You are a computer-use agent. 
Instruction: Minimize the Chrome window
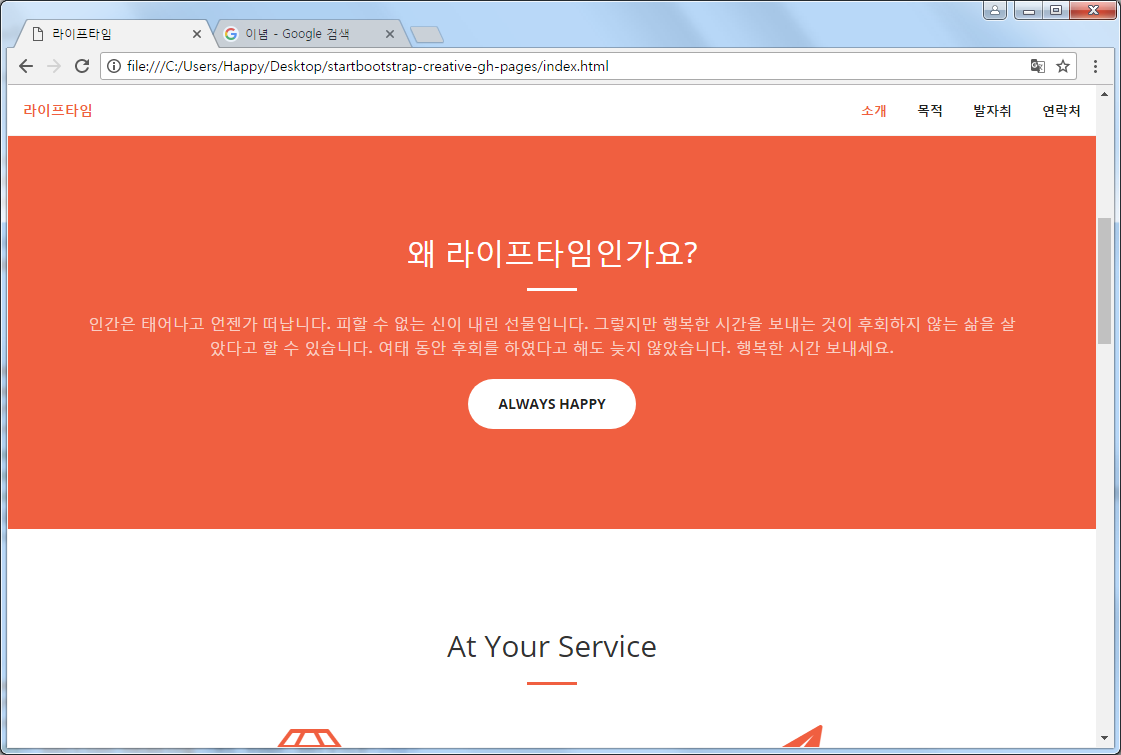tap(1028, 10)
